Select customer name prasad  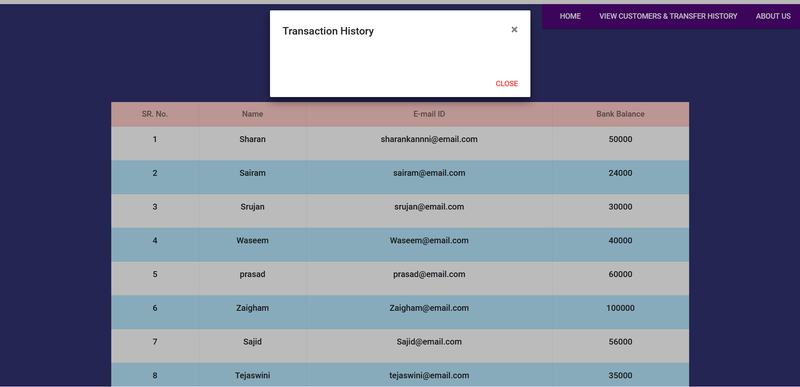[x=253, y=274]
